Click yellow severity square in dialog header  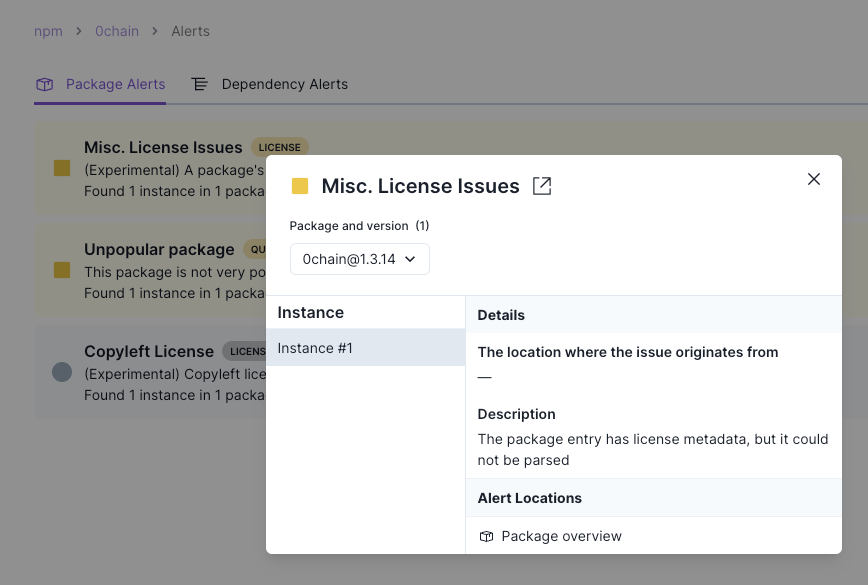coord(300,186)
